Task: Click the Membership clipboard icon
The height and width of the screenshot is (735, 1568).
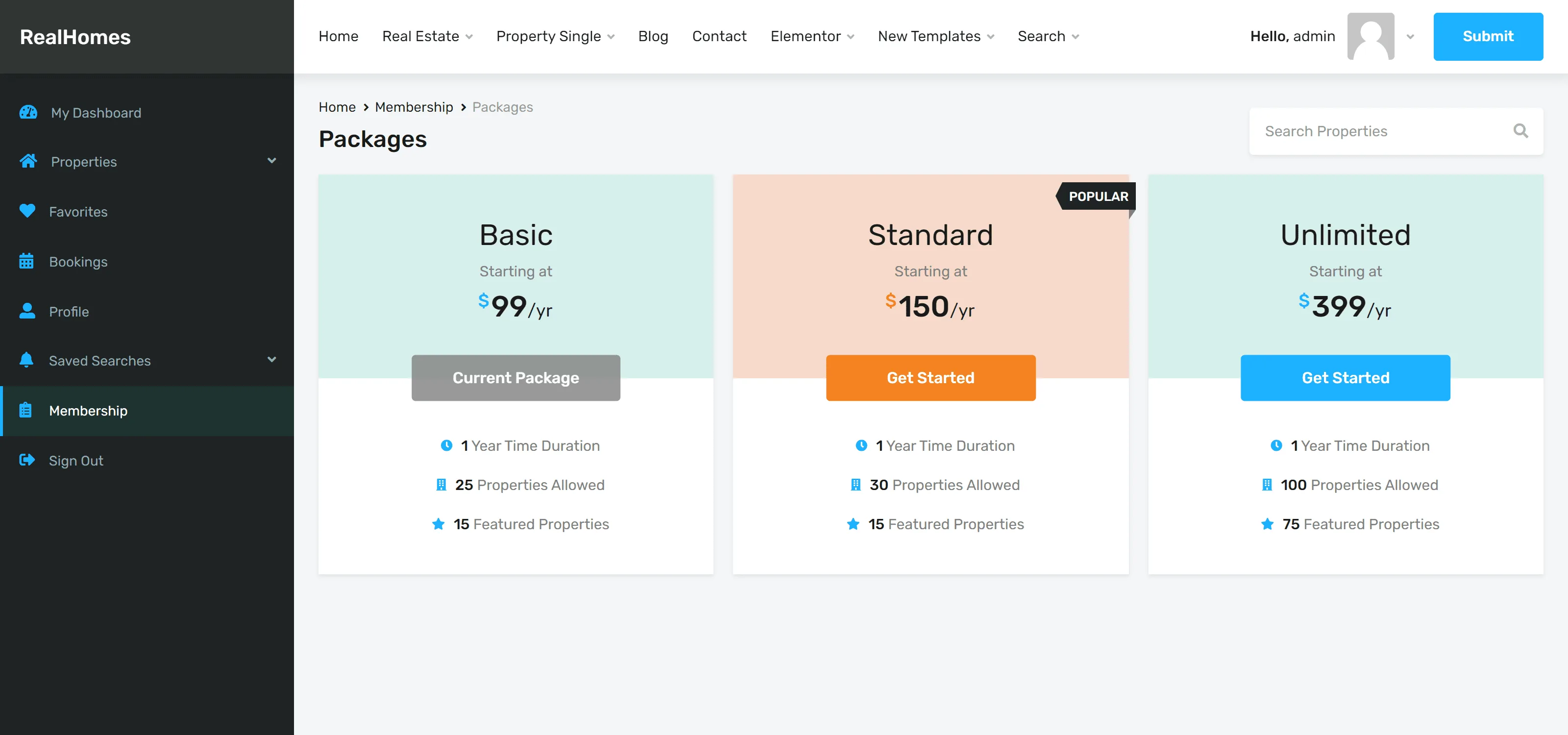Action: coord(25,410)
